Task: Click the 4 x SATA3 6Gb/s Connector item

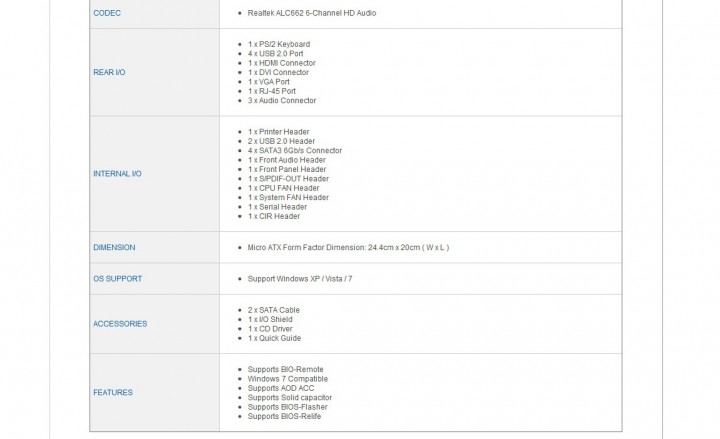Action: (294, 151)
